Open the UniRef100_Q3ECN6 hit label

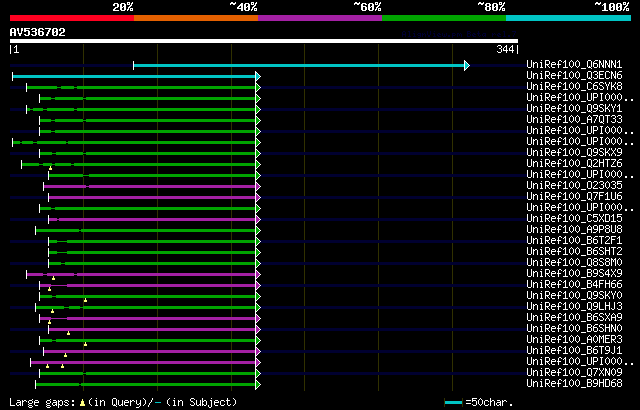(574, 75)
